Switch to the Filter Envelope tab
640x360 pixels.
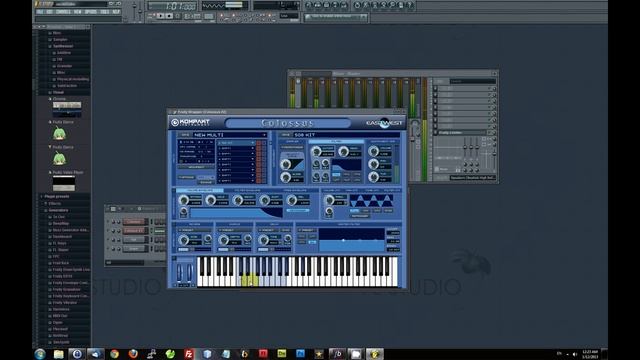[247, 190]
